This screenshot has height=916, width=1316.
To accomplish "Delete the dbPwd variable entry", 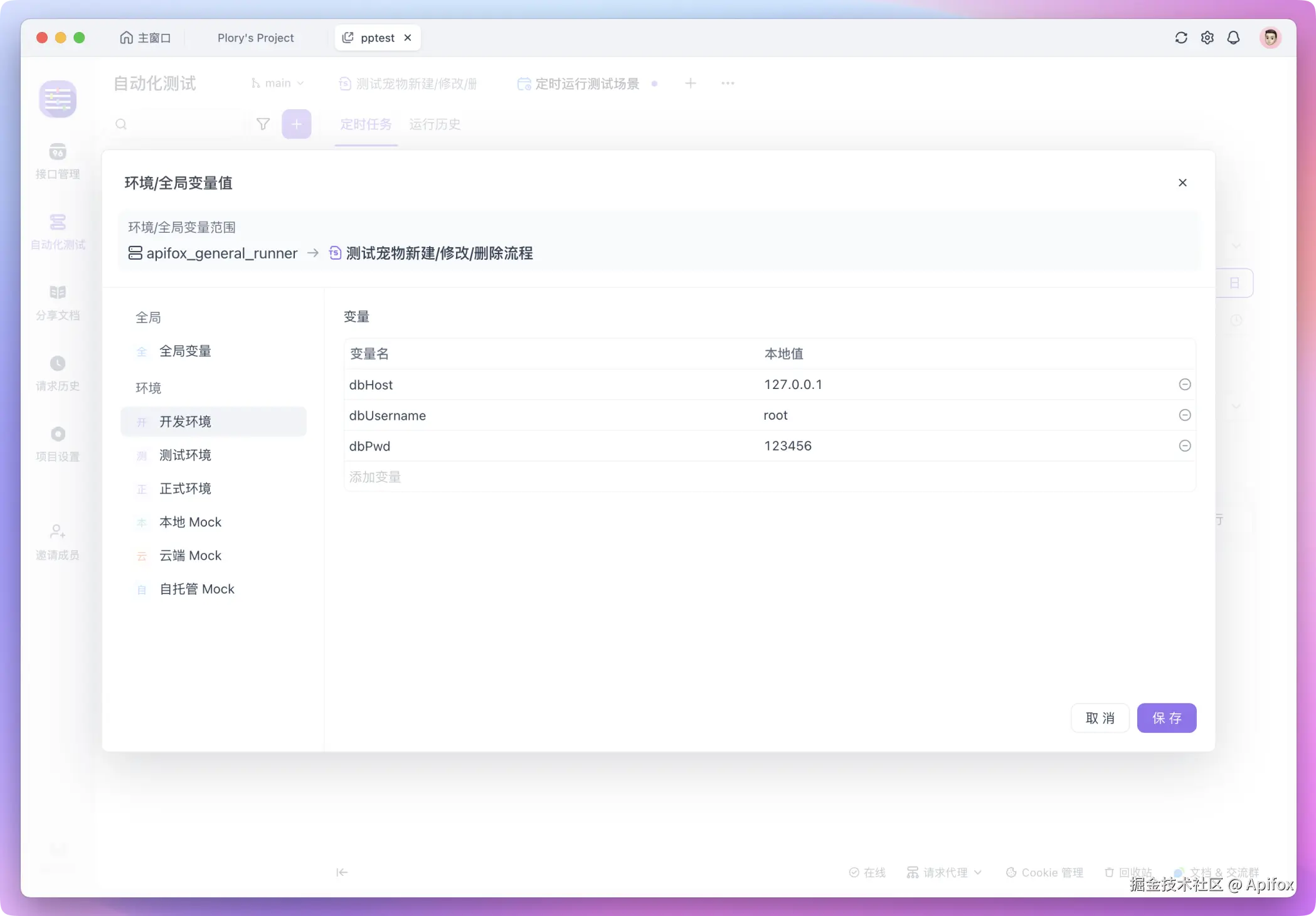I will [x=1185, y=446].
